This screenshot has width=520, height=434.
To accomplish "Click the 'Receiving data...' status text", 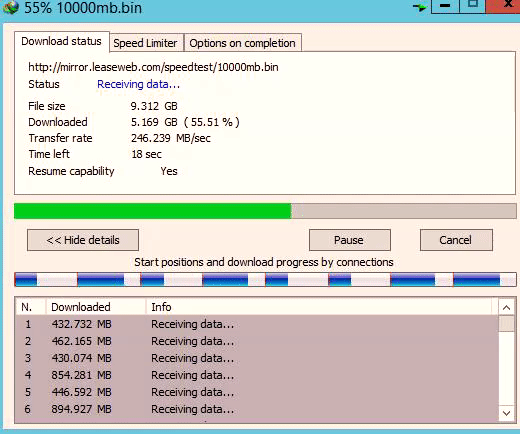I will pyautogui.click(x=138, y=84).
